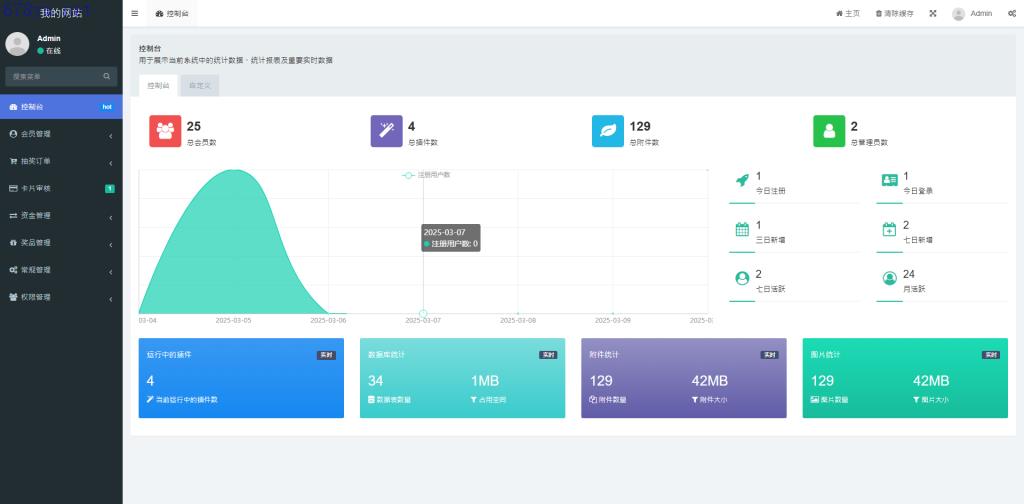
Task: Open 卡片审核 in the sidebar
Action: (61, 188)
